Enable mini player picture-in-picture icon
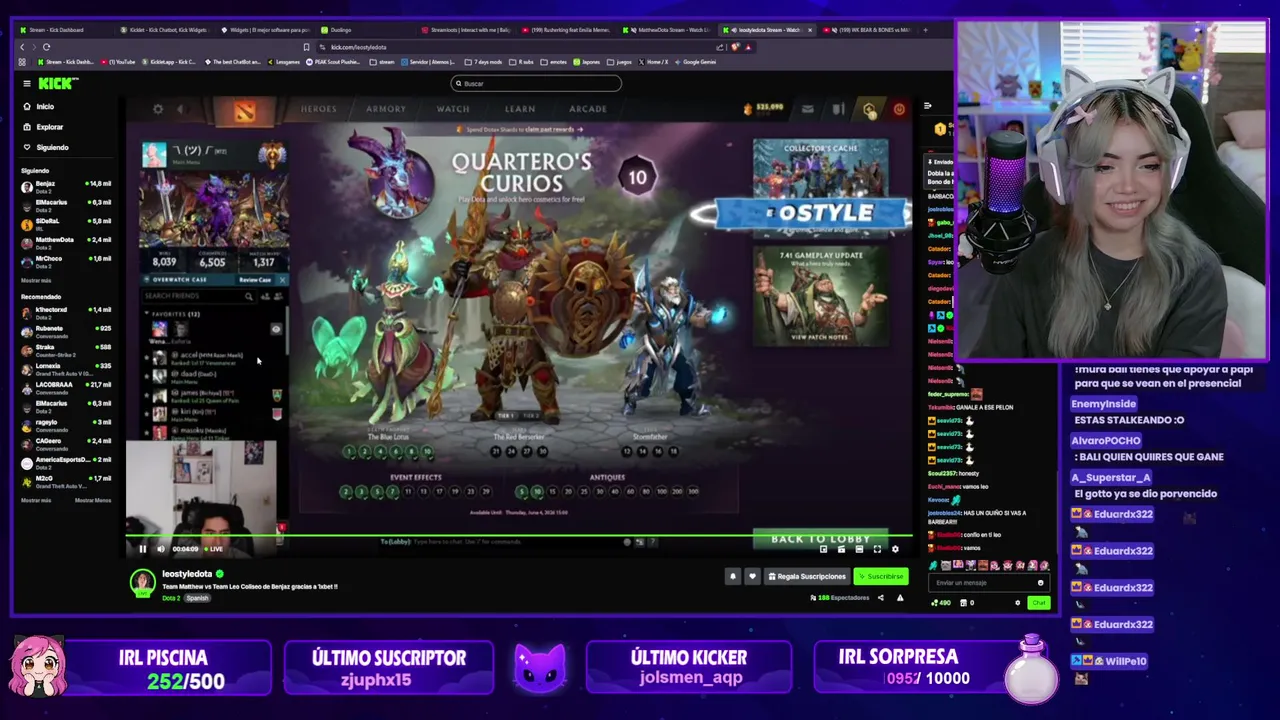1280x720 pixels. click(824, 549)
